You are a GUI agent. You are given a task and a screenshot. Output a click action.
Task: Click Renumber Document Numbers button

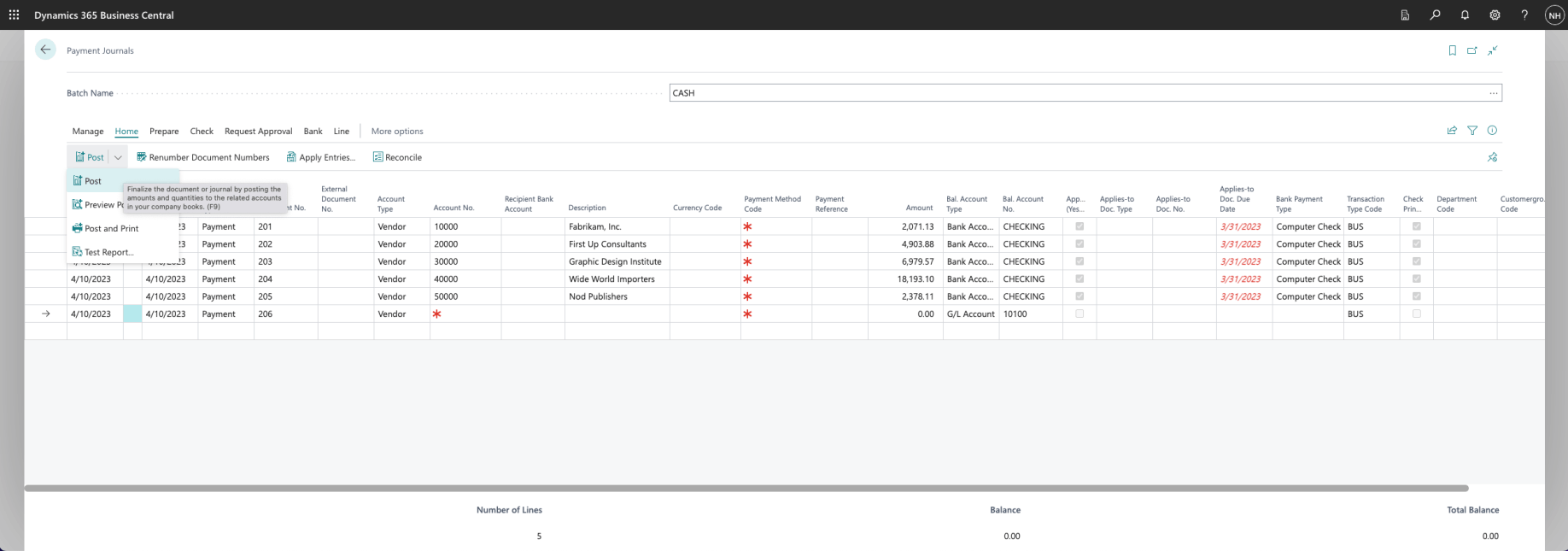203,157
